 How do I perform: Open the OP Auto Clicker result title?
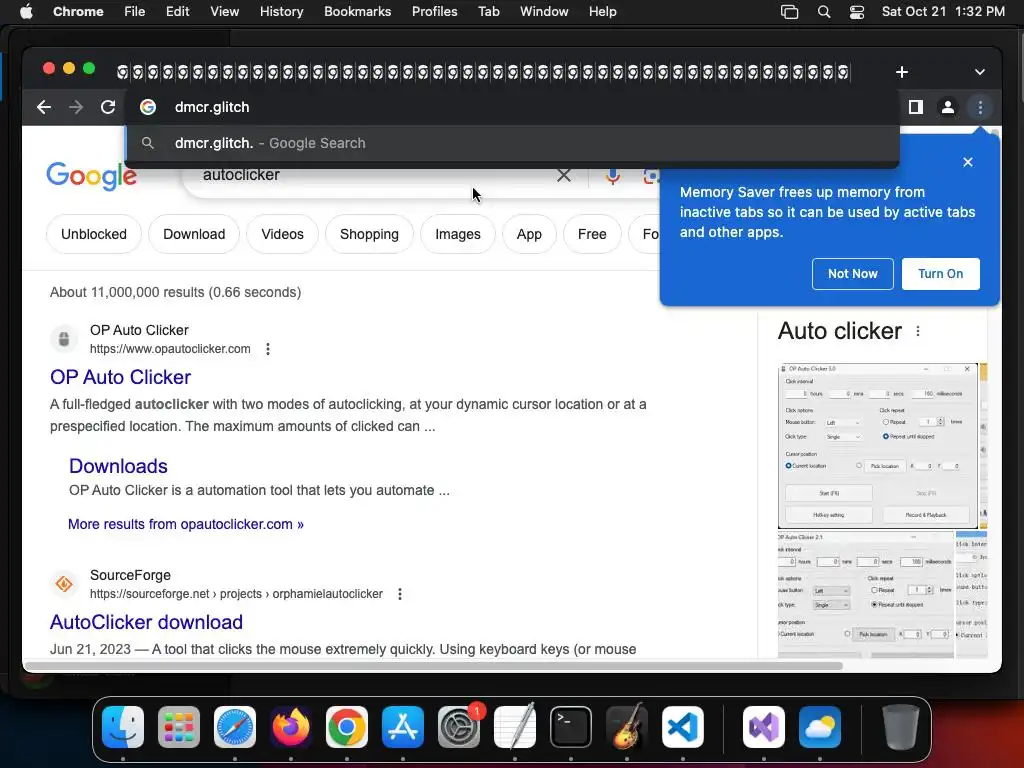120,377
